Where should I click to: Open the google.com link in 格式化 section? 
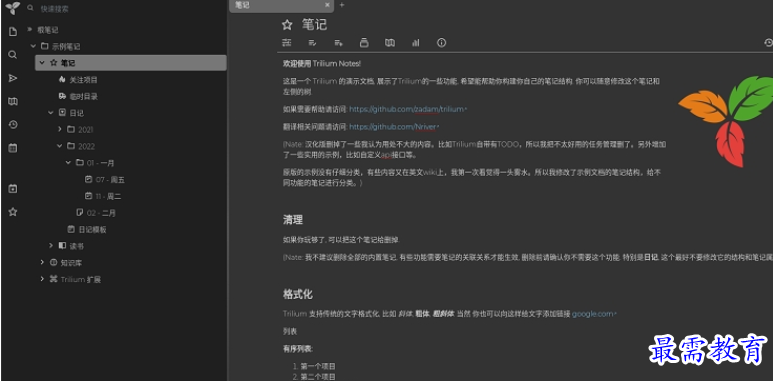click(x=593, y=314)
